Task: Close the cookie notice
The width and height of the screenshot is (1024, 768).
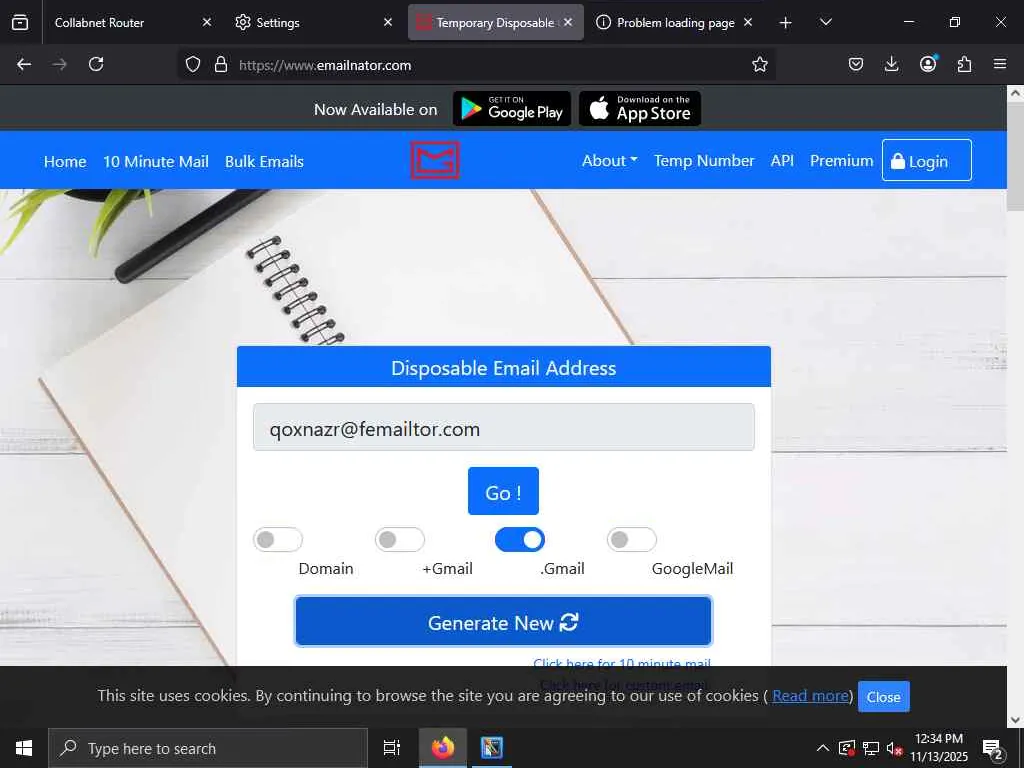Action: click(883, 697)
